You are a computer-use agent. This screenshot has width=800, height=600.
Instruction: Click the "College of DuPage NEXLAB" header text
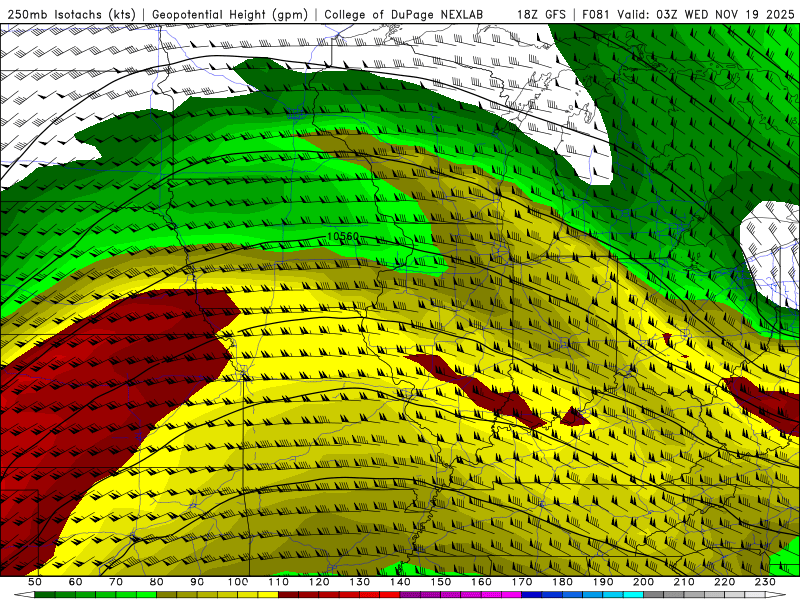[404, 14]
